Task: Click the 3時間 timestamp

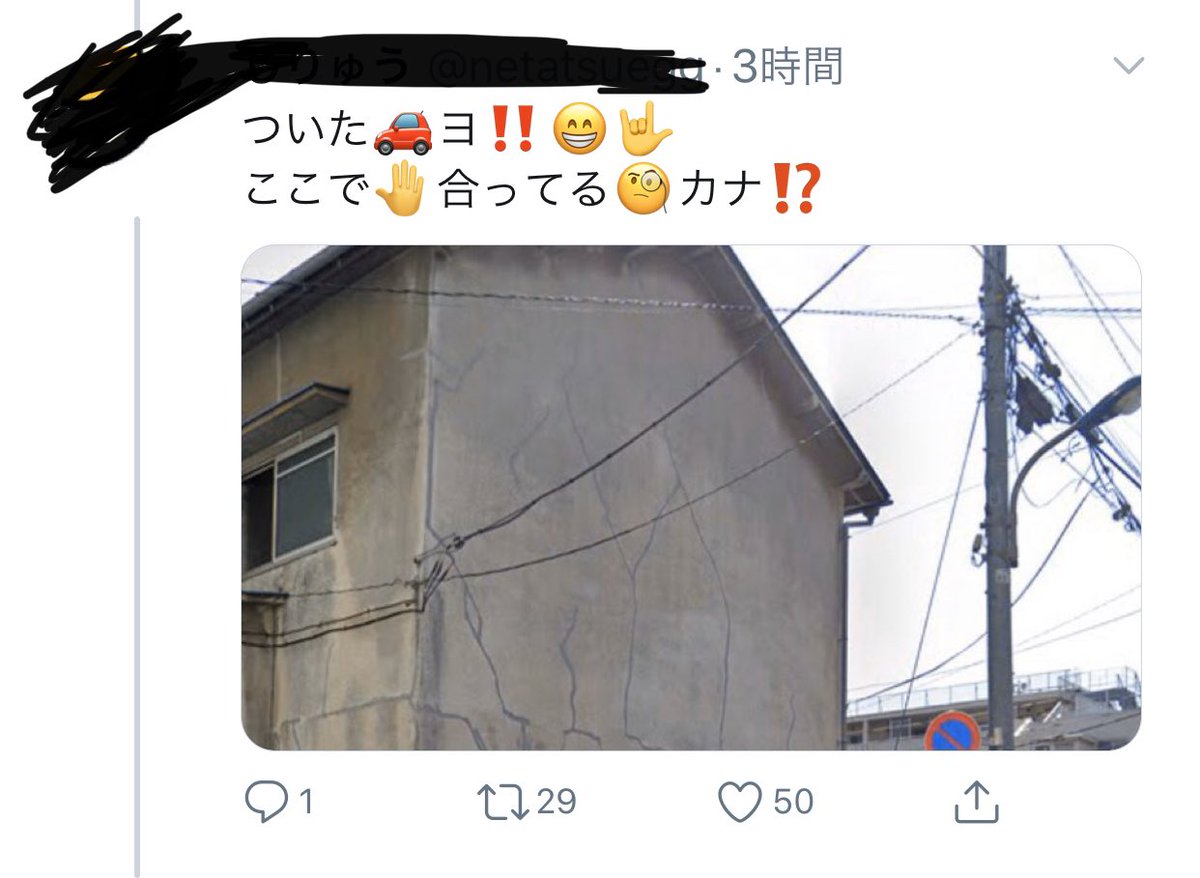Action: [788, 67]
